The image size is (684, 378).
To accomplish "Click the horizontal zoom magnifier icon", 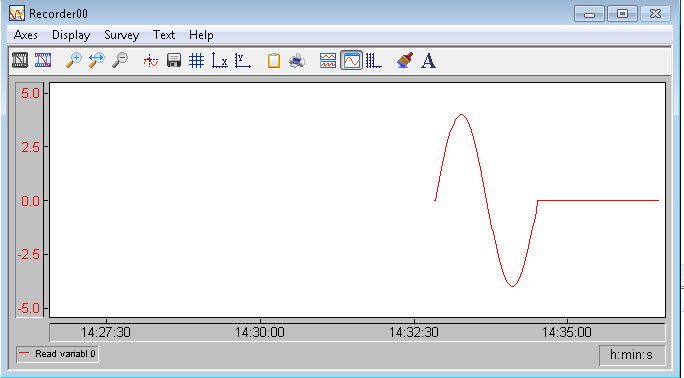I will [x=96, y=60].
